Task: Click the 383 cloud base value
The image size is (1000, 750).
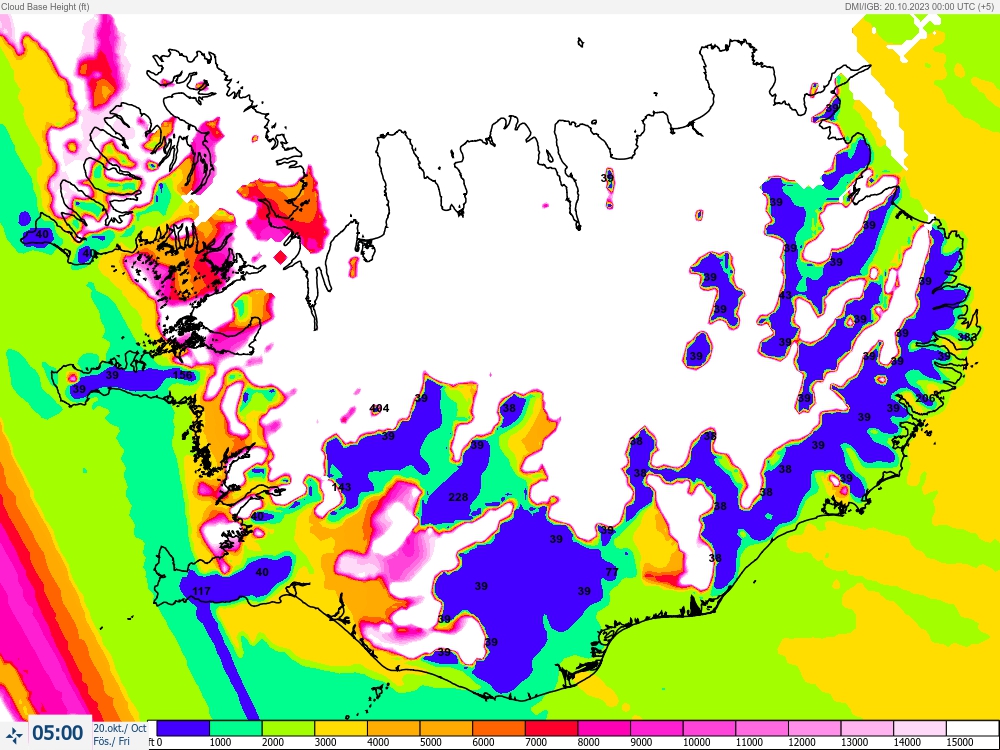Action: point(967,337)
